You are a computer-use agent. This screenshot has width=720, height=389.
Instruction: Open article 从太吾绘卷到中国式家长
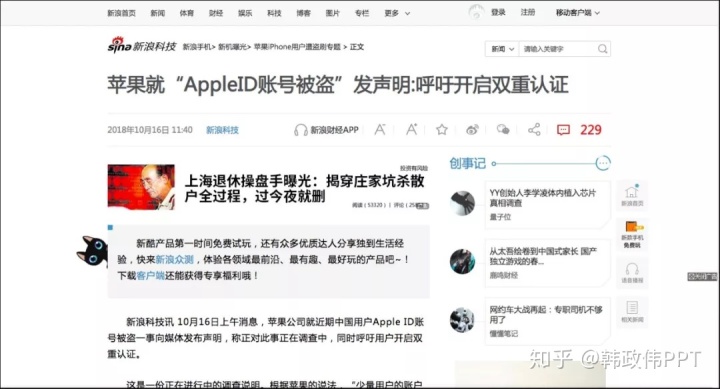click(x=543, y=256)
